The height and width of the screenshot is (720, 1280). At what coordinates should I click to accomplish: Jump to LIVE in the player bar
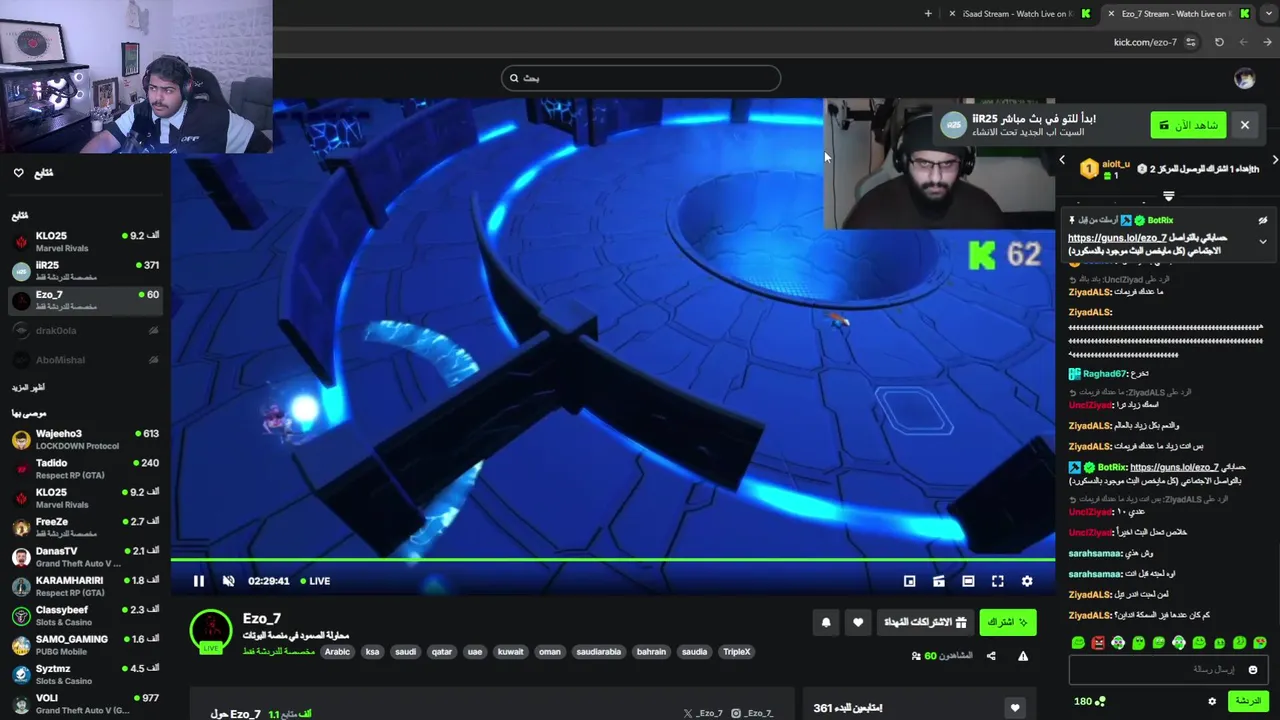[314, 581]
